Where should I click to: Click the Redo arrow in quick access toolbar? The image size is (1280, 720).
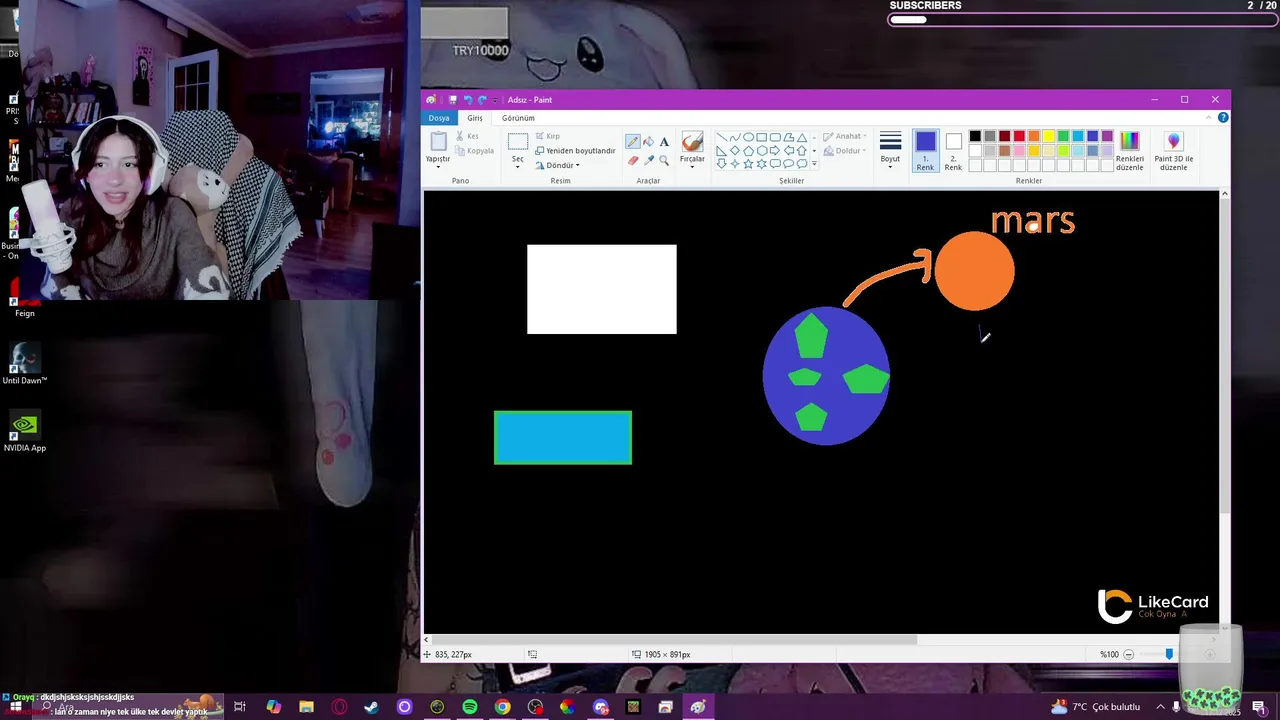[x=482, y=100]
